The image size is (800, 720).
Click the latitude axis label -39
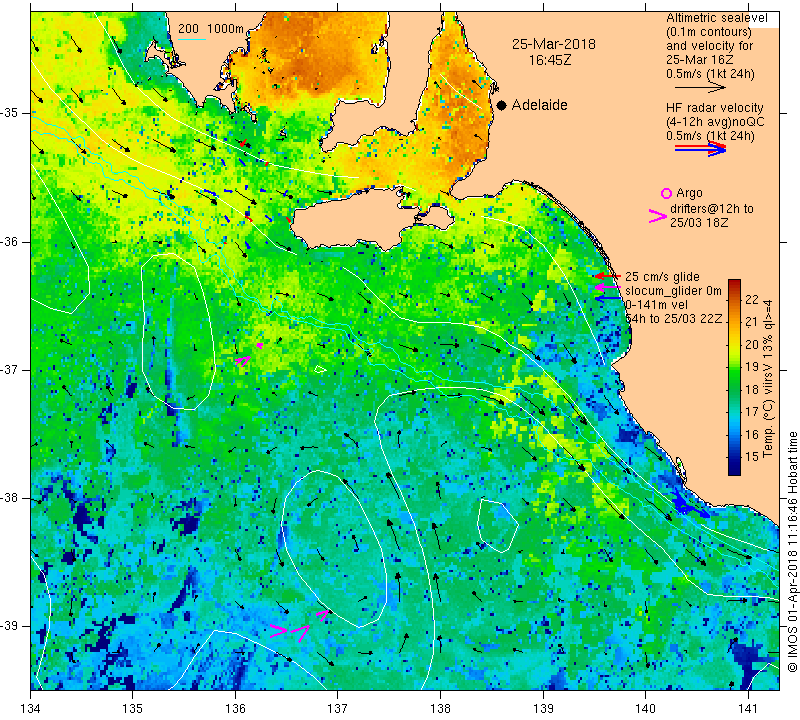[9, 626]
